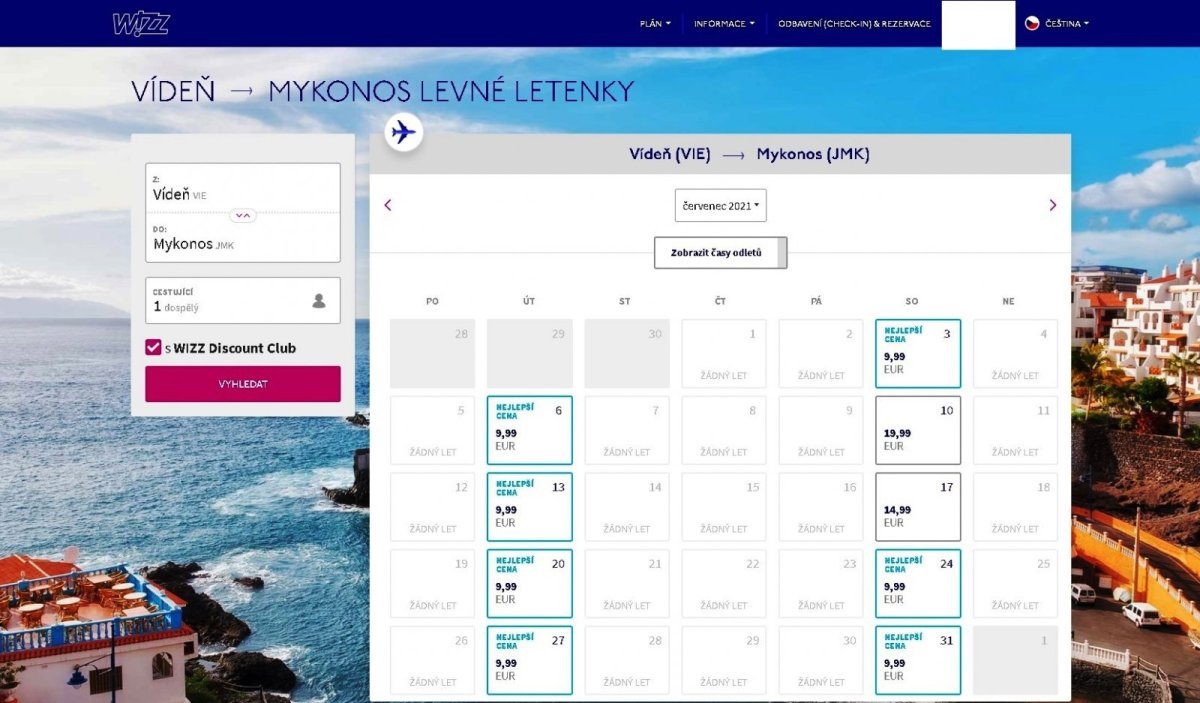Click the passenger person icon
This screenshot has height=703, width=1200.
click(x=319, y=301)
